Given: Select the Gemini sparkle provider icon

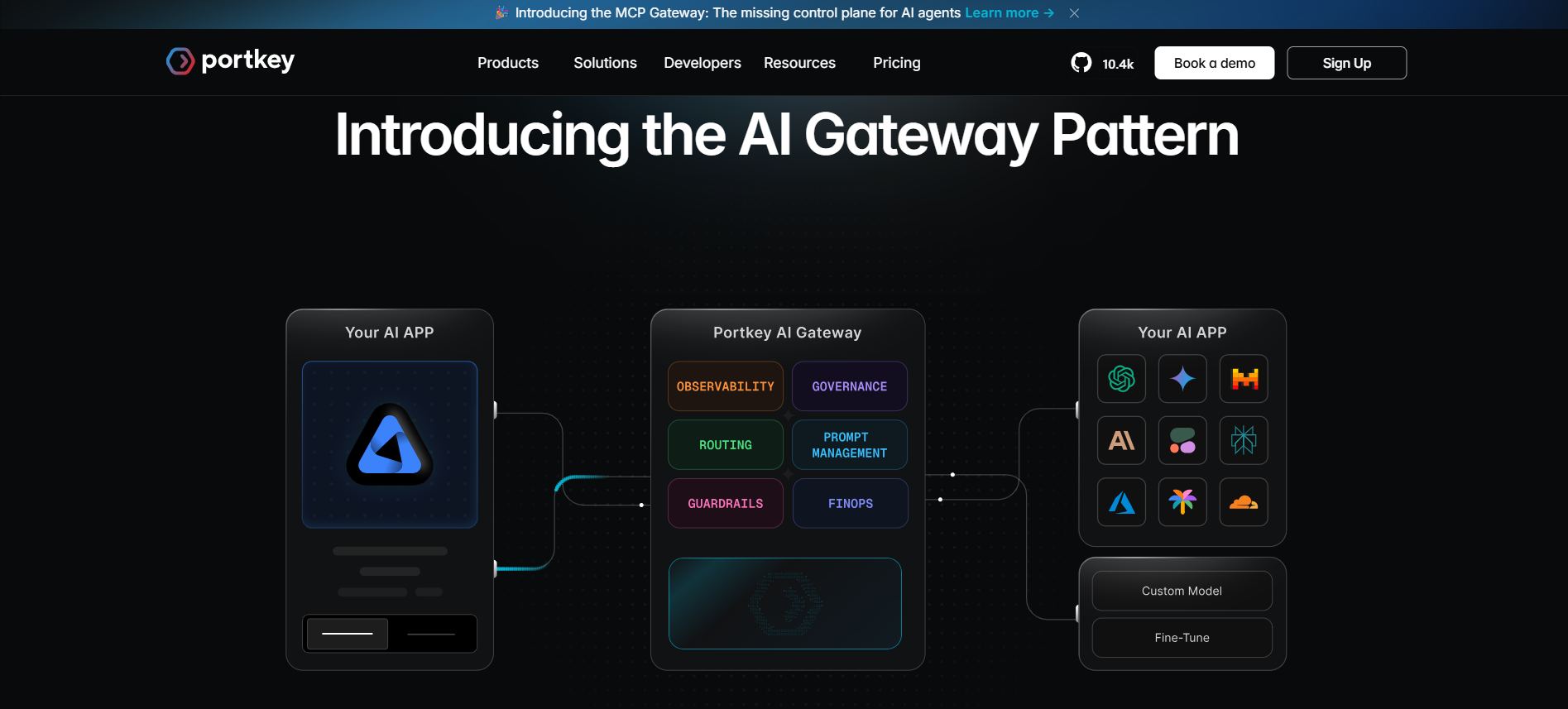Looking at the screenshot, I should pyautogui.click(x=1182, y=379).
